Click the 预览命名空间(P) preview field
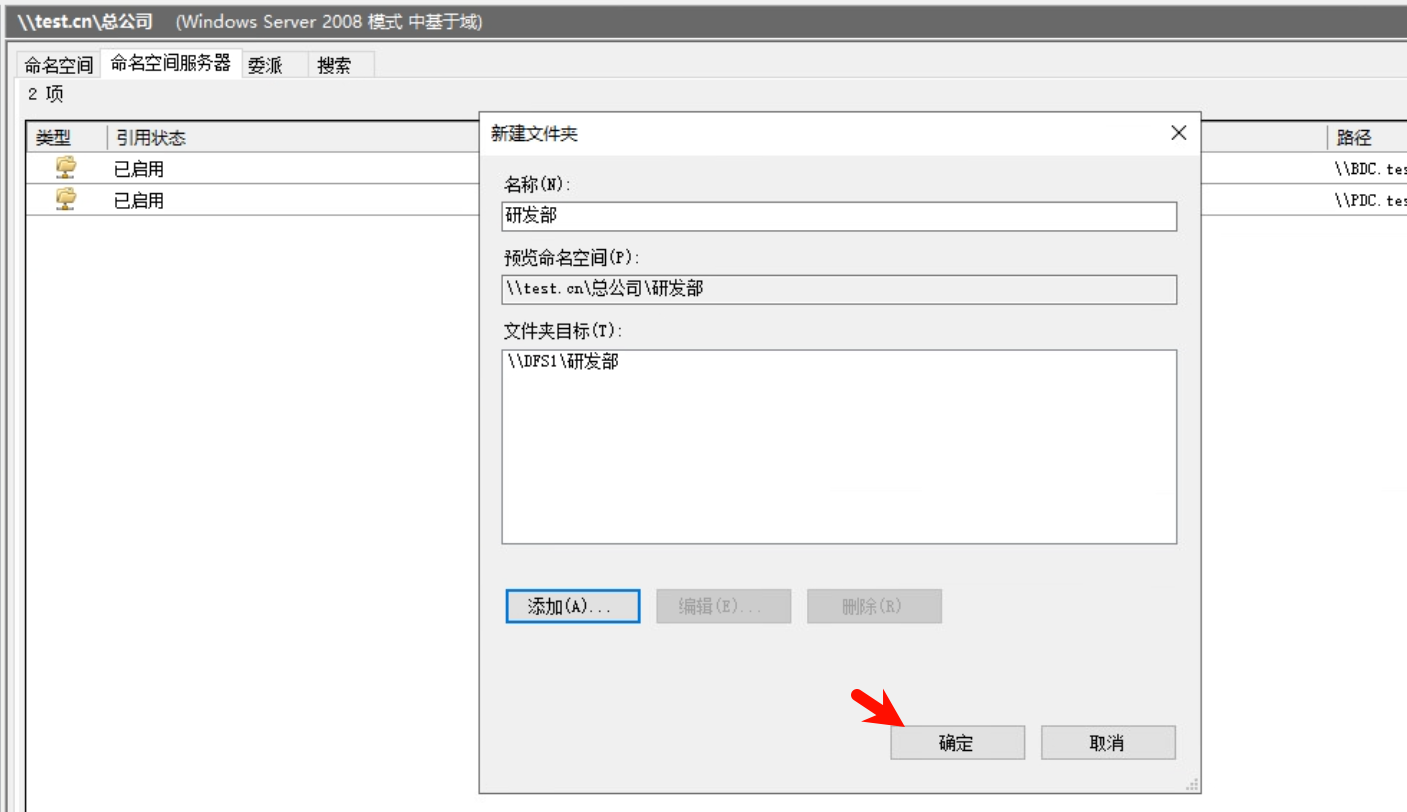Image resolution: width=1407 pixels, height=812 pixels. tap(838, 290)
